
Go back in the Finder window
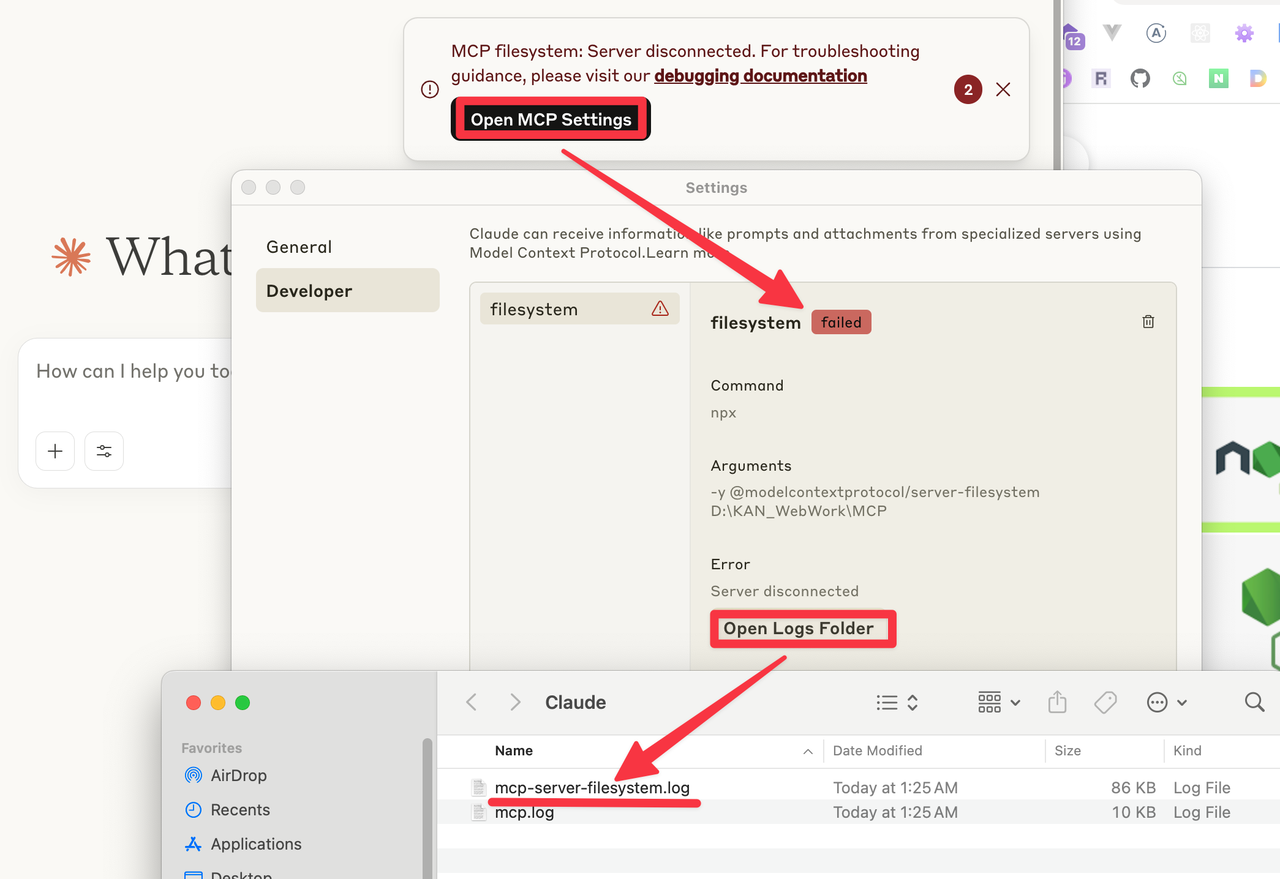tap(472, 702)
